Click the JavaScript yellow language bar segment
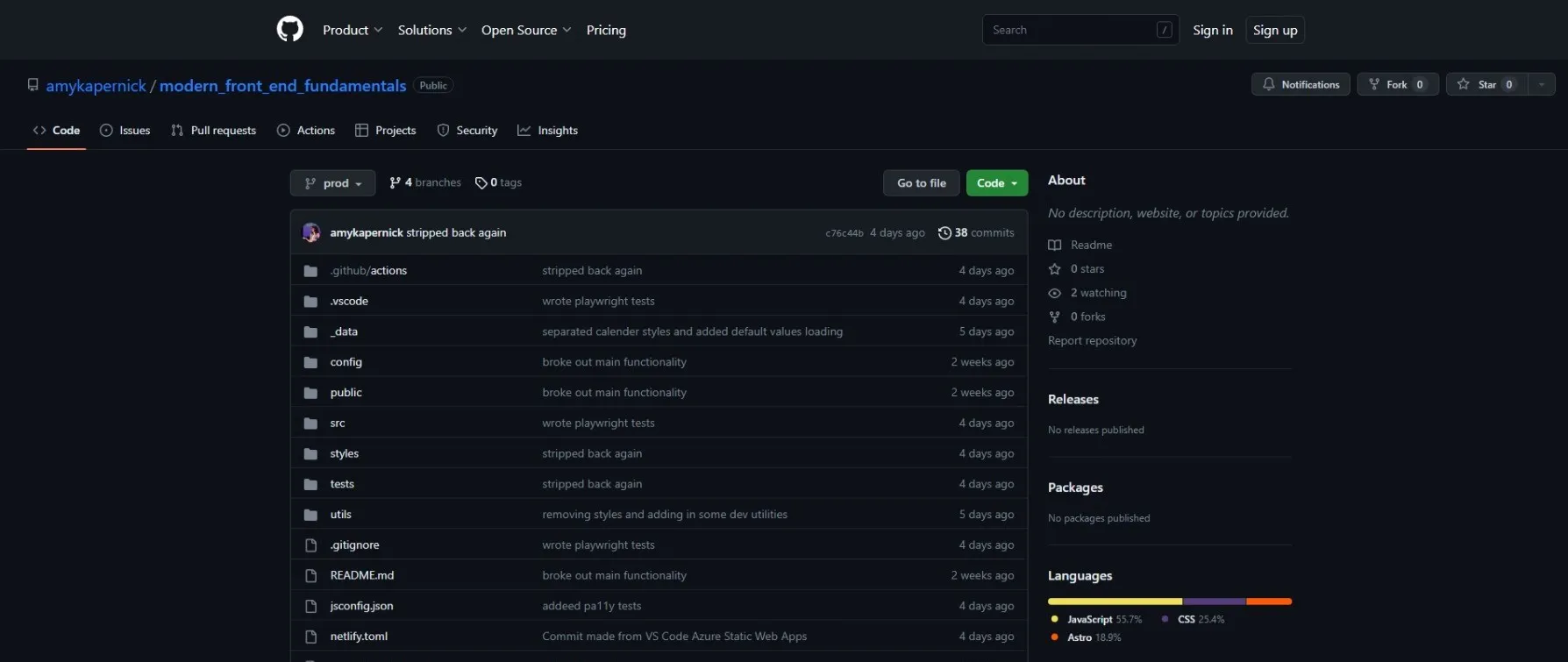This screenshot has height=662, width=1568. [x=1114, y=601]
